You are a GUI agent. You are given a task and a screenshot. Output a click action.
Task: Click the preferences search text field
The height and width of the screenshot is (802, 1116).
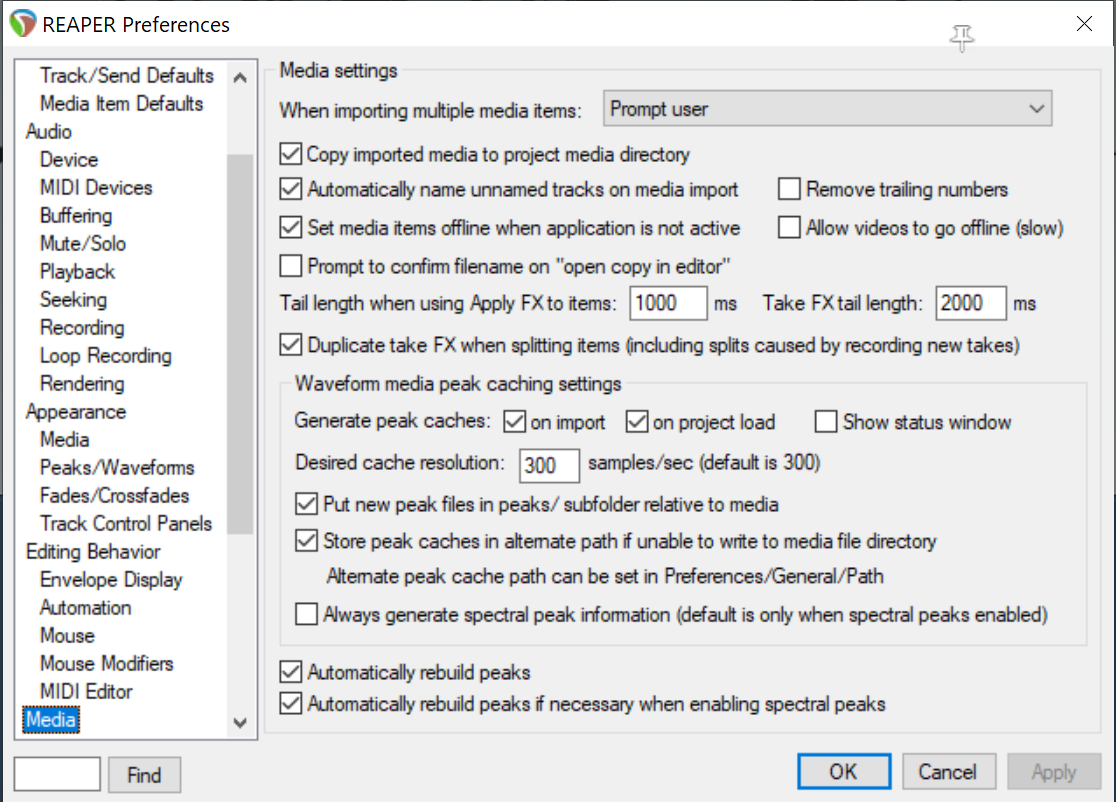pos(57,775)
